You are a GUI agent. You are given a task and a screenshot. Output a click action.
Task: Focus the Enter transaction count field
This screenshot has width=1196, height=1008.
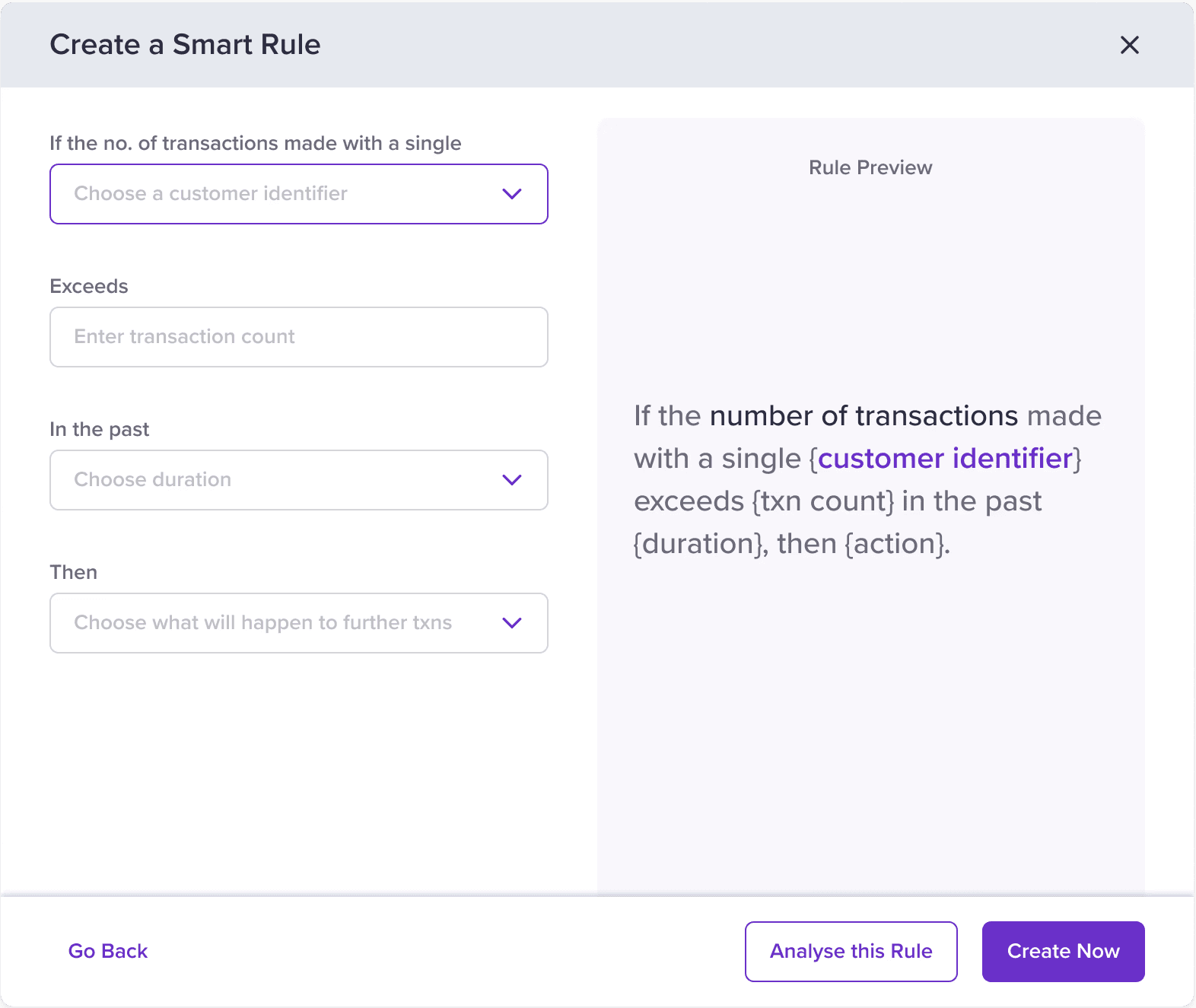(298, 337)
